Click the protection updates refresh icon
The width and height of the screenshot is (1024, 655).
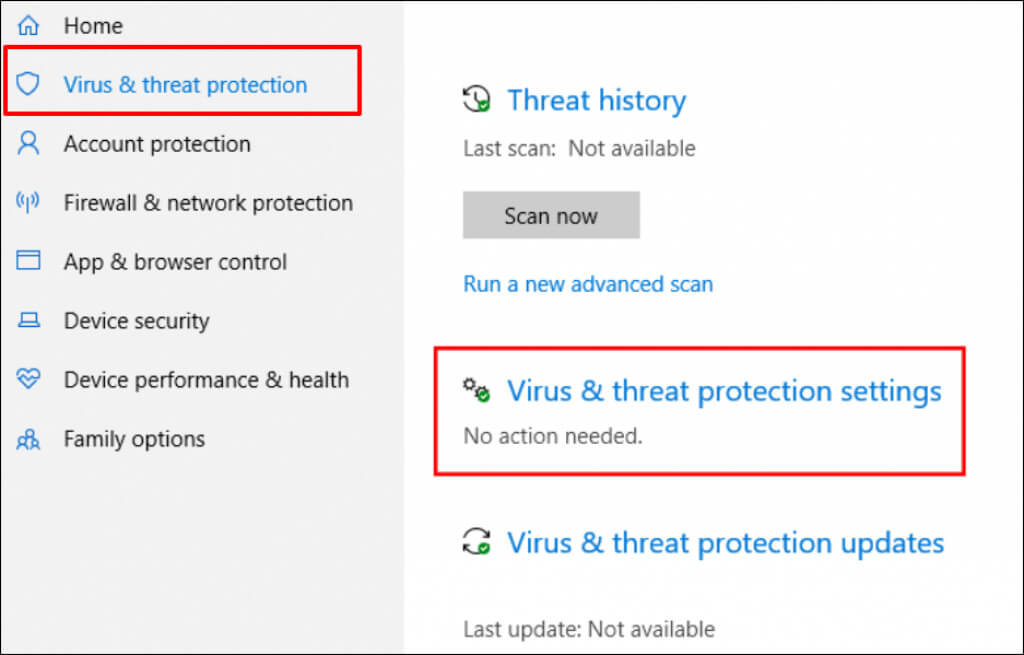pos(476,543)
